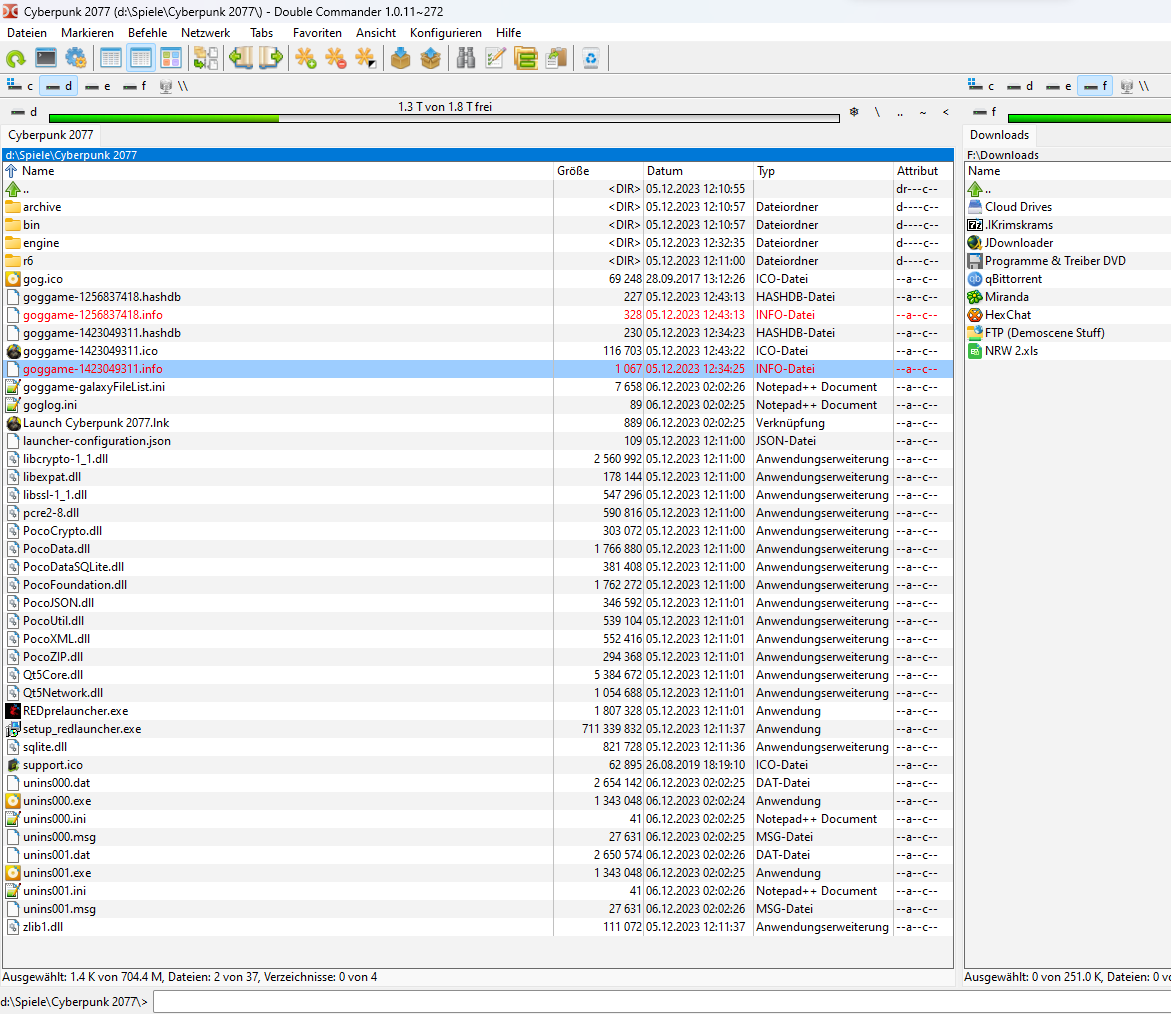Switch left panel to drive c
This screenshot has width=1171, height=1014.
pyautogui.click(x=20, y=86)
